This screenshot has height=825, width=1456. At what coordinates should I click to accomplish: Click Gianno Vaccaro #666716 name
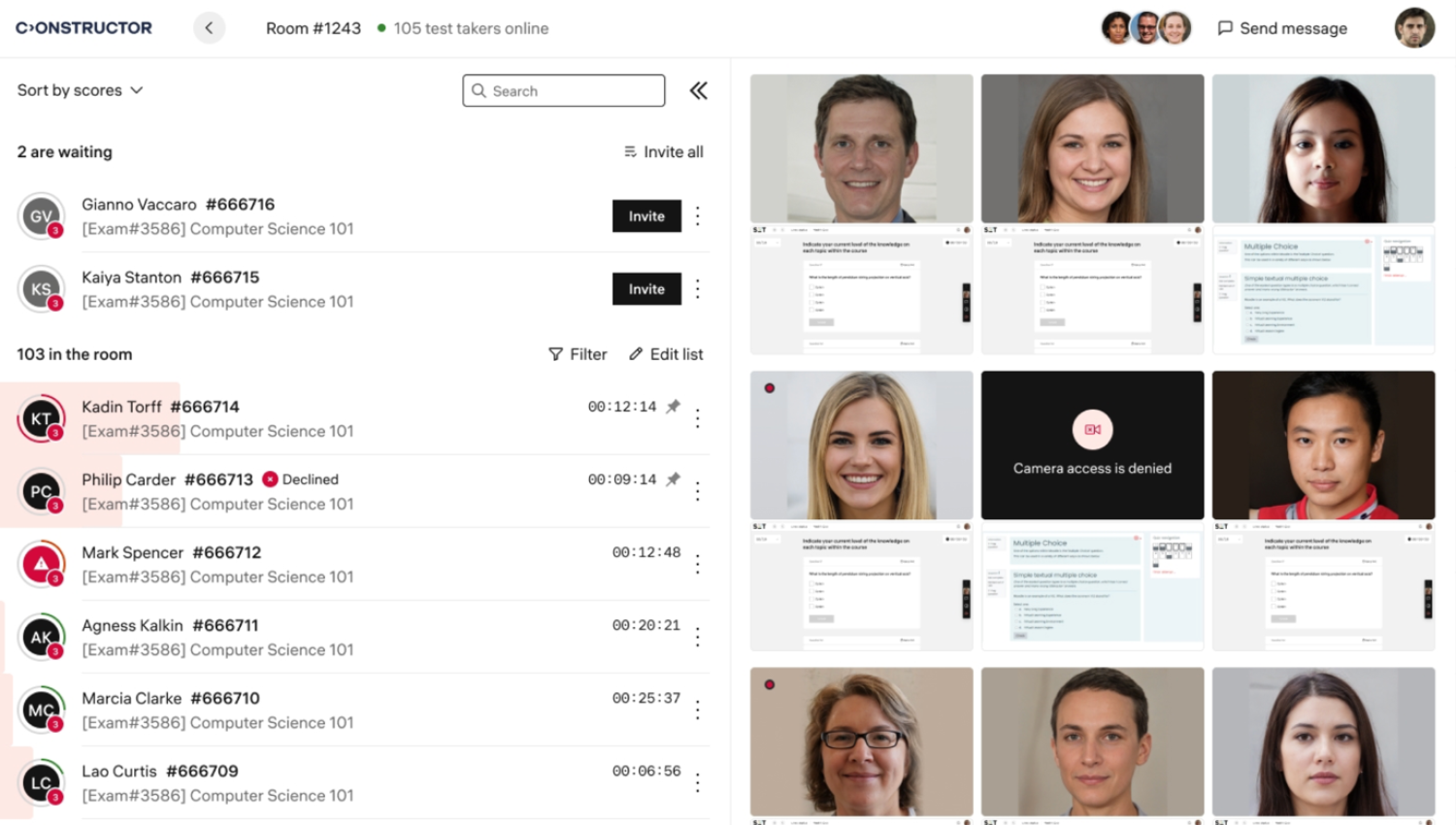click(179, 204)
